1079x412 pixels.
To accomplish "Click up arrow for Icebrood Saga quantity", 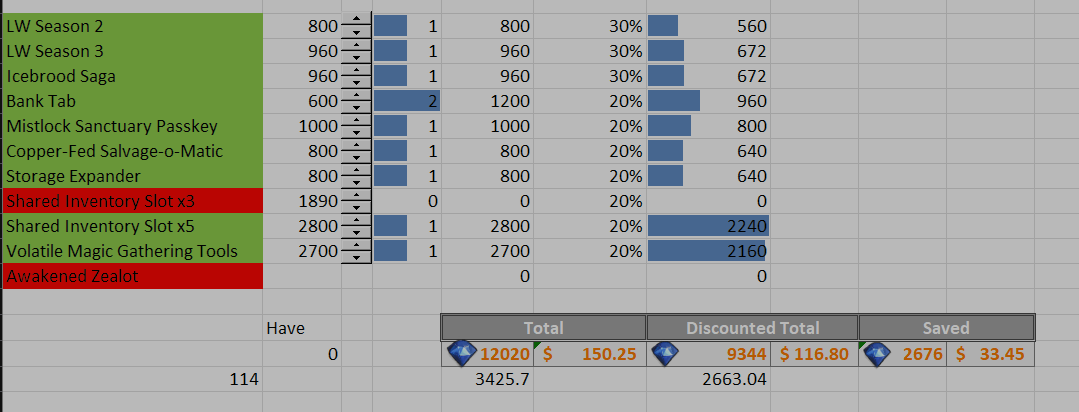I will tap(356, 69).
